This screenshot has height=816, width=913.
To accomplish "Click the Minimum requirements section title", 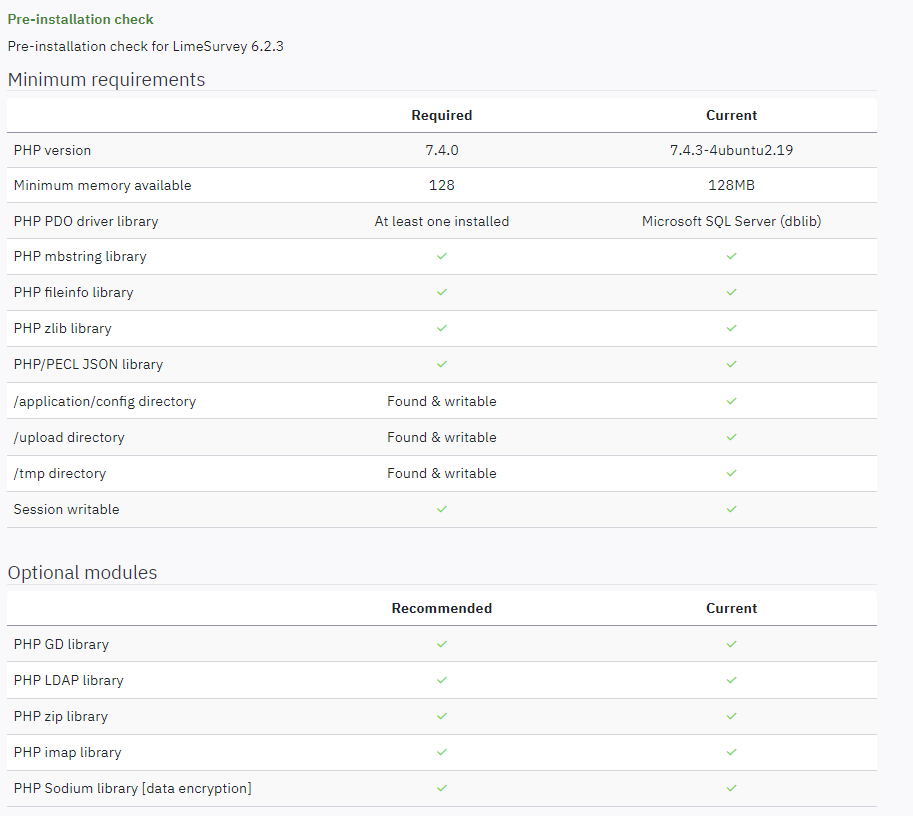I will point(106,80).
